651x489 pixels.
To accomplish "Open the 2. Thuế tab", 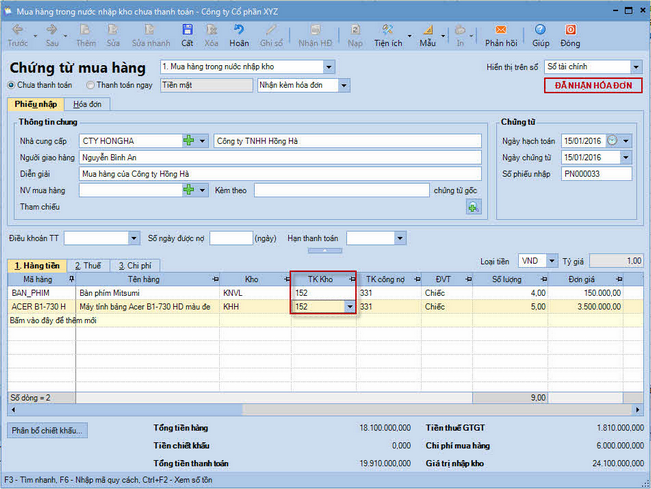I will click(88, 266).
